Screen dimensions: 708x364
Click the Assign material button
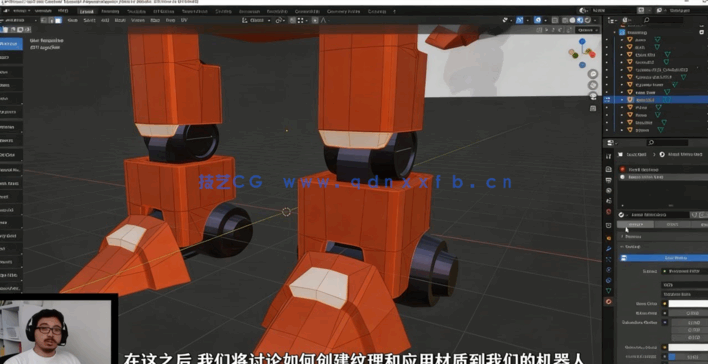[635, 224]
